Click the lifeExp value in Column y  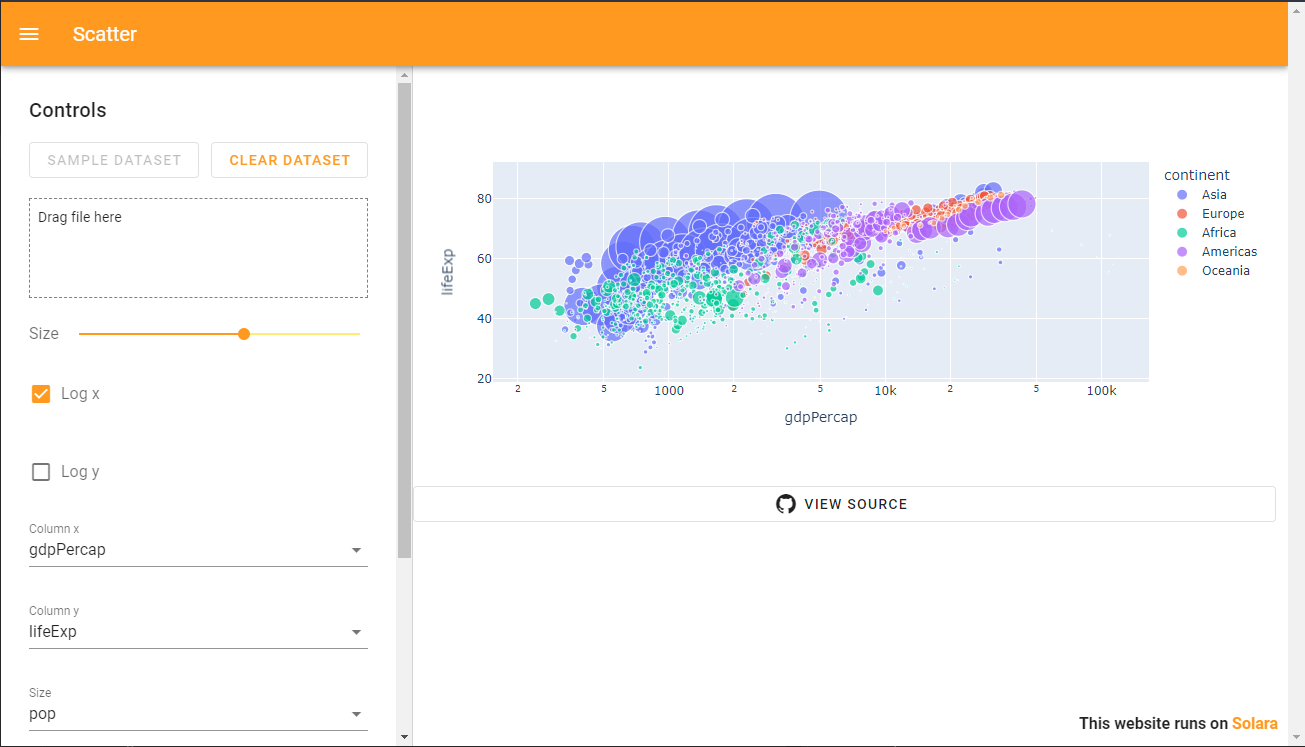point(53,631)
